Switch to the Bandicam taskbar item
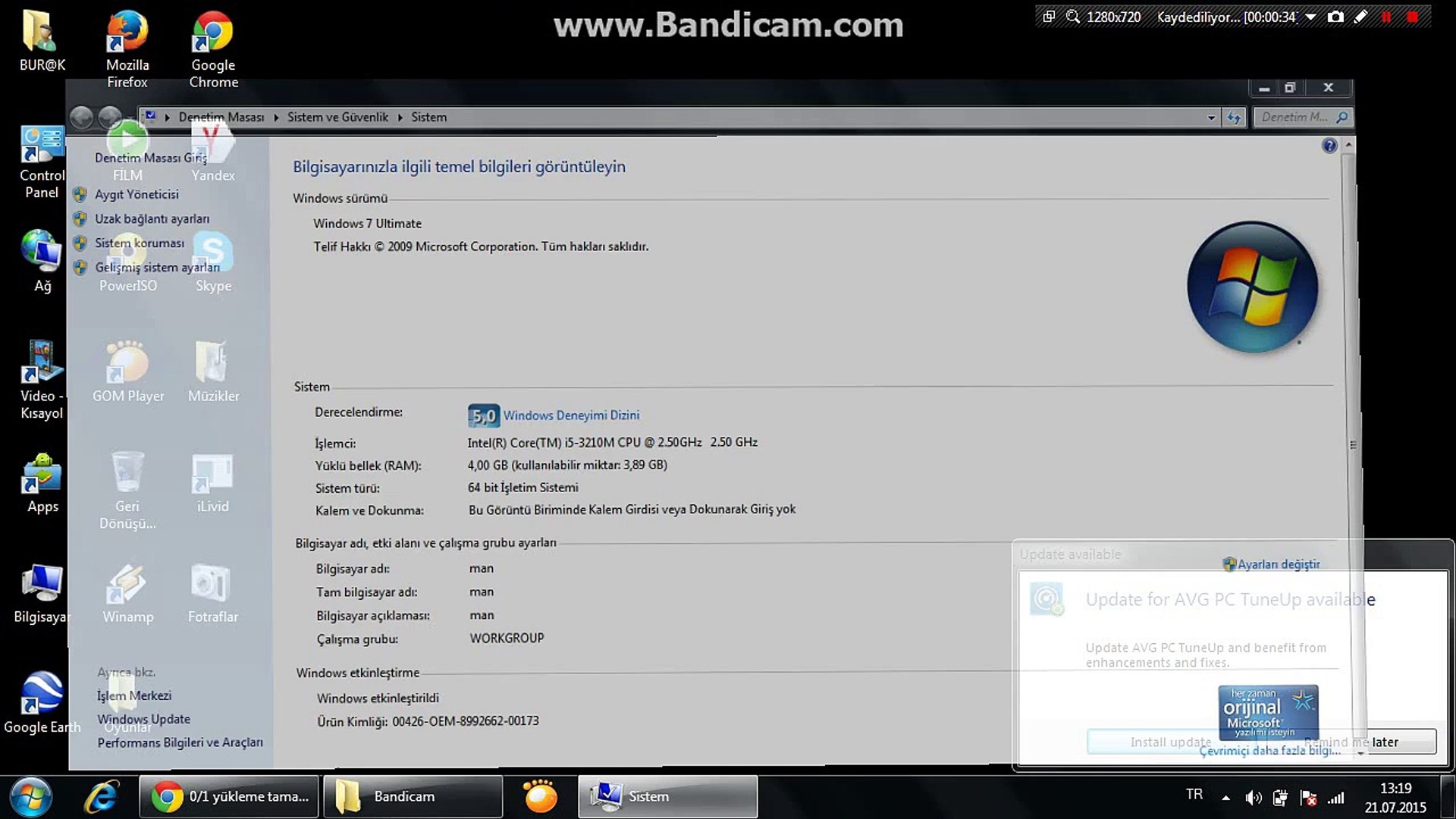 tap(413, 796)
